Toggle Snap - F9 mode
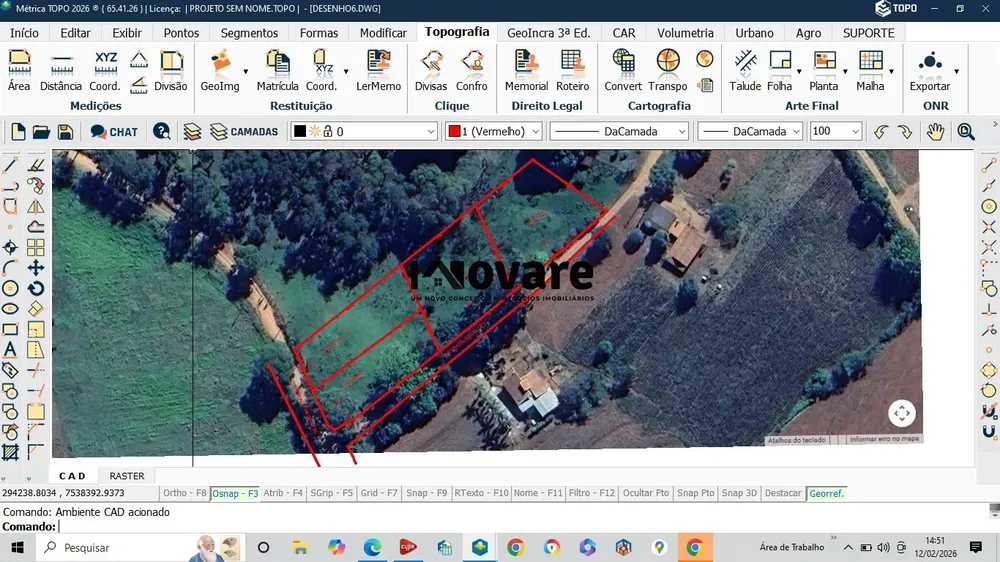This screenshot has height=562, width=1000. (x=427, y=493)
